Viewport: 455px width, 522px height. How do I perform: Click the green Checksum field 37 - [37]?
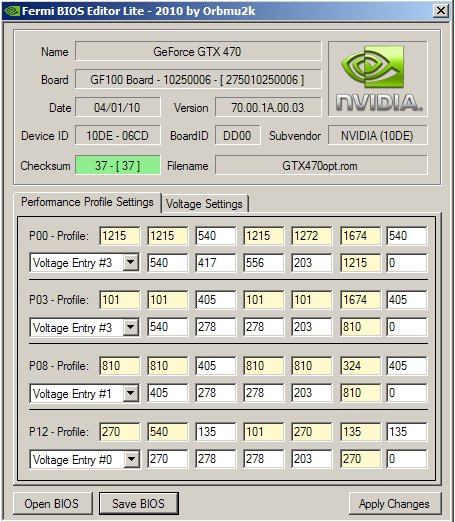point(118,165)
